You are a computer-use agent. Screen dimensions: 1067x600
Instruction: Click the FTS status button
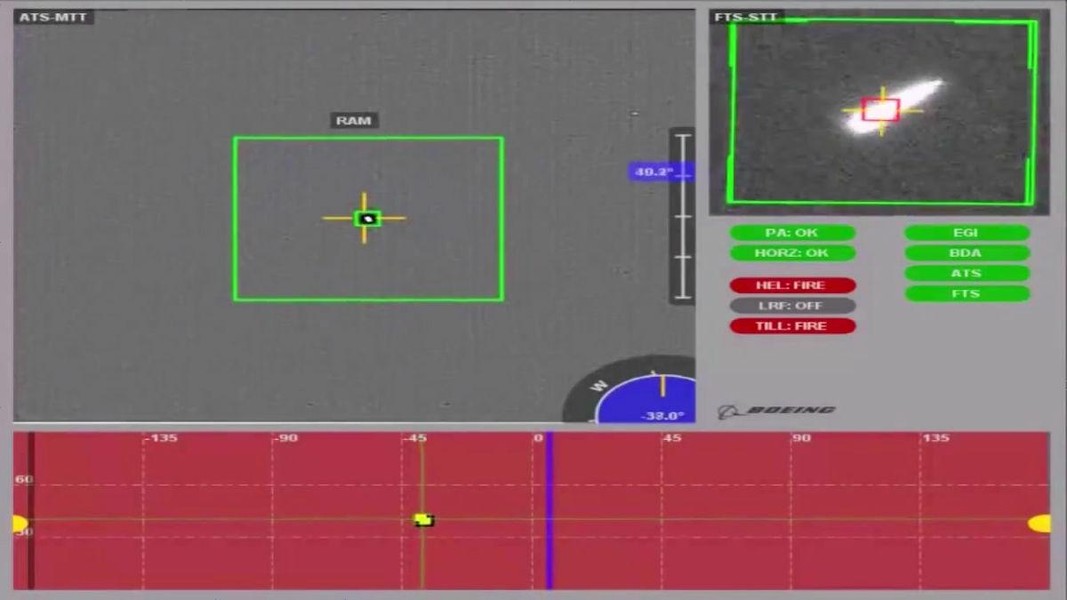pyautogui.click(x=966, y=294)
